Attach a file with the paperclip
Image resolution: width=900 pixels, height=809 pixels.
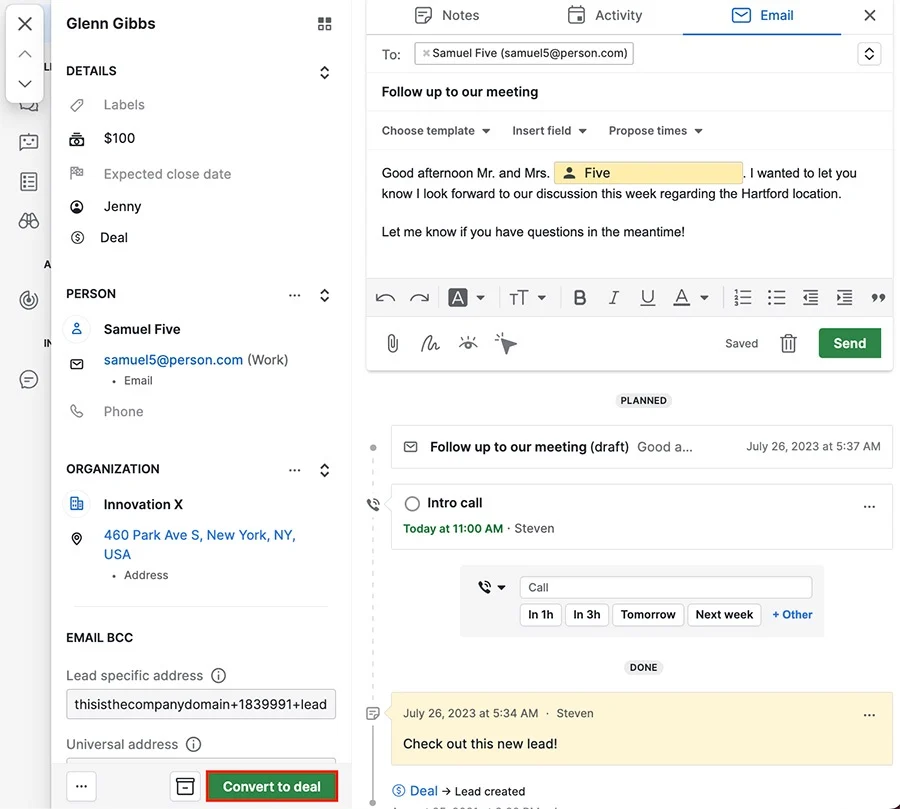393,343
